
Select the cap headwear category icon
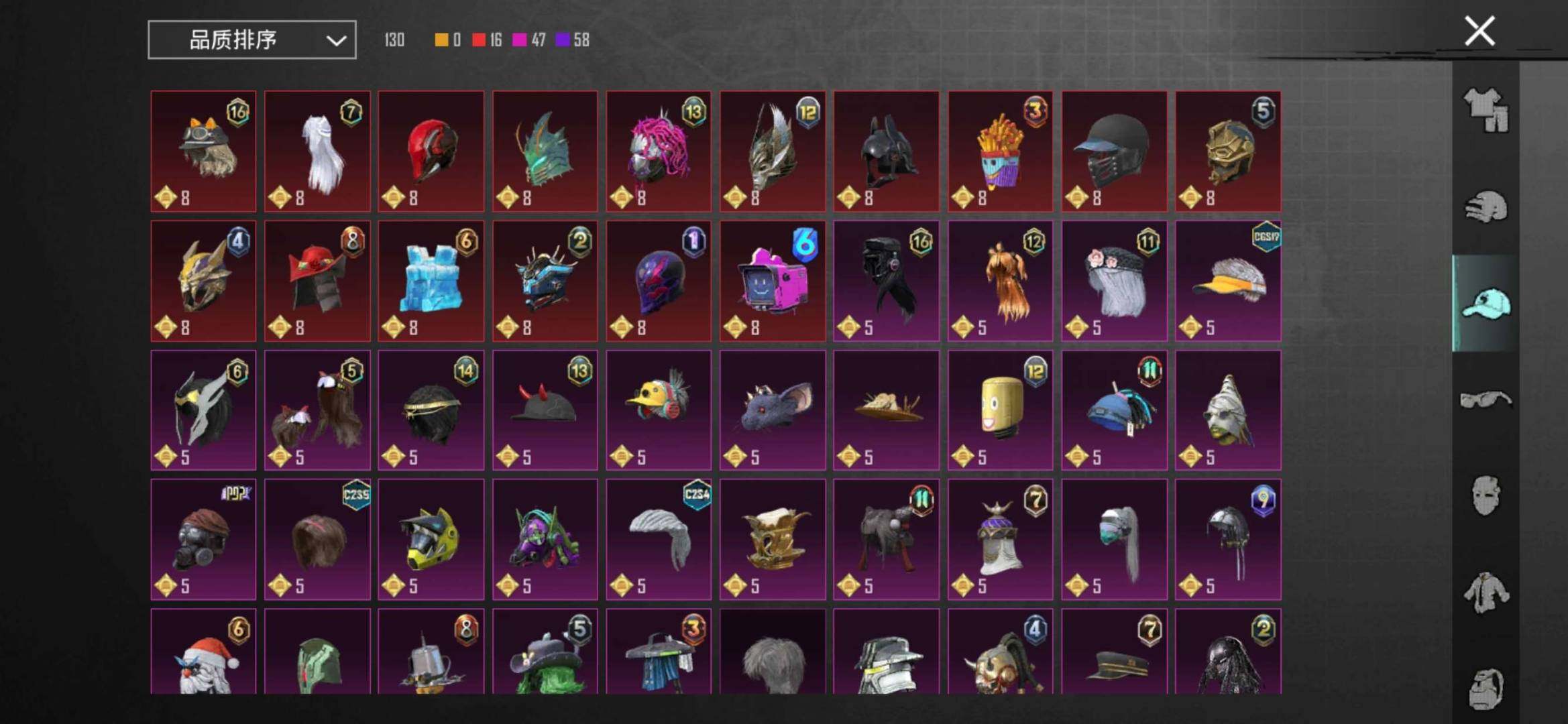click(1486, 304)
